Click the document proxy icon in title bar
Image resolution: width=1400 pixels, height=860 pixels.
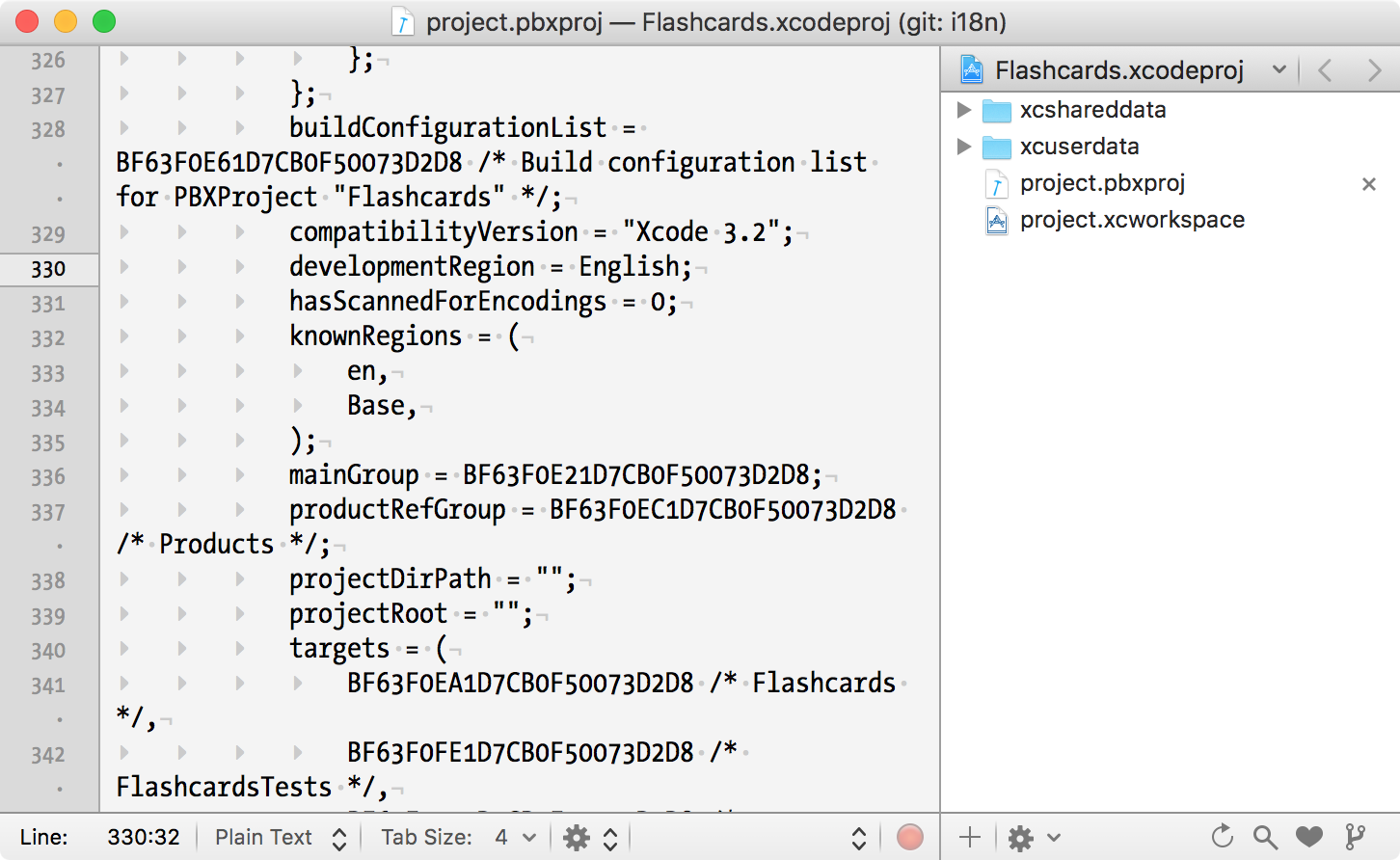403,22
